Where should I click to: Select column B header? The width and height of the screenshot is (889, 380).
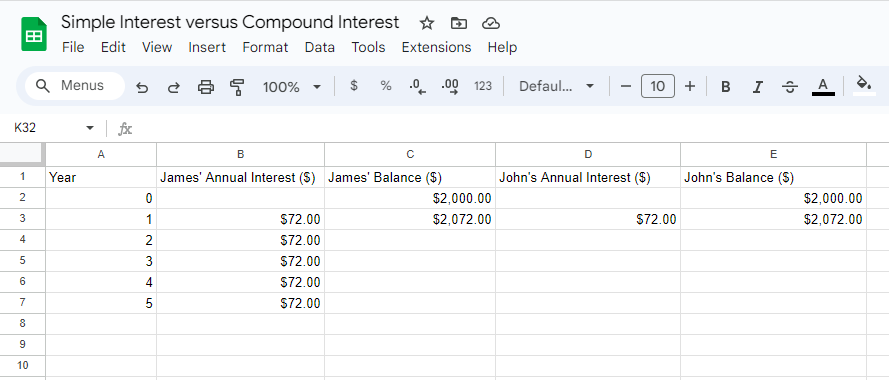tap(240, 154)
